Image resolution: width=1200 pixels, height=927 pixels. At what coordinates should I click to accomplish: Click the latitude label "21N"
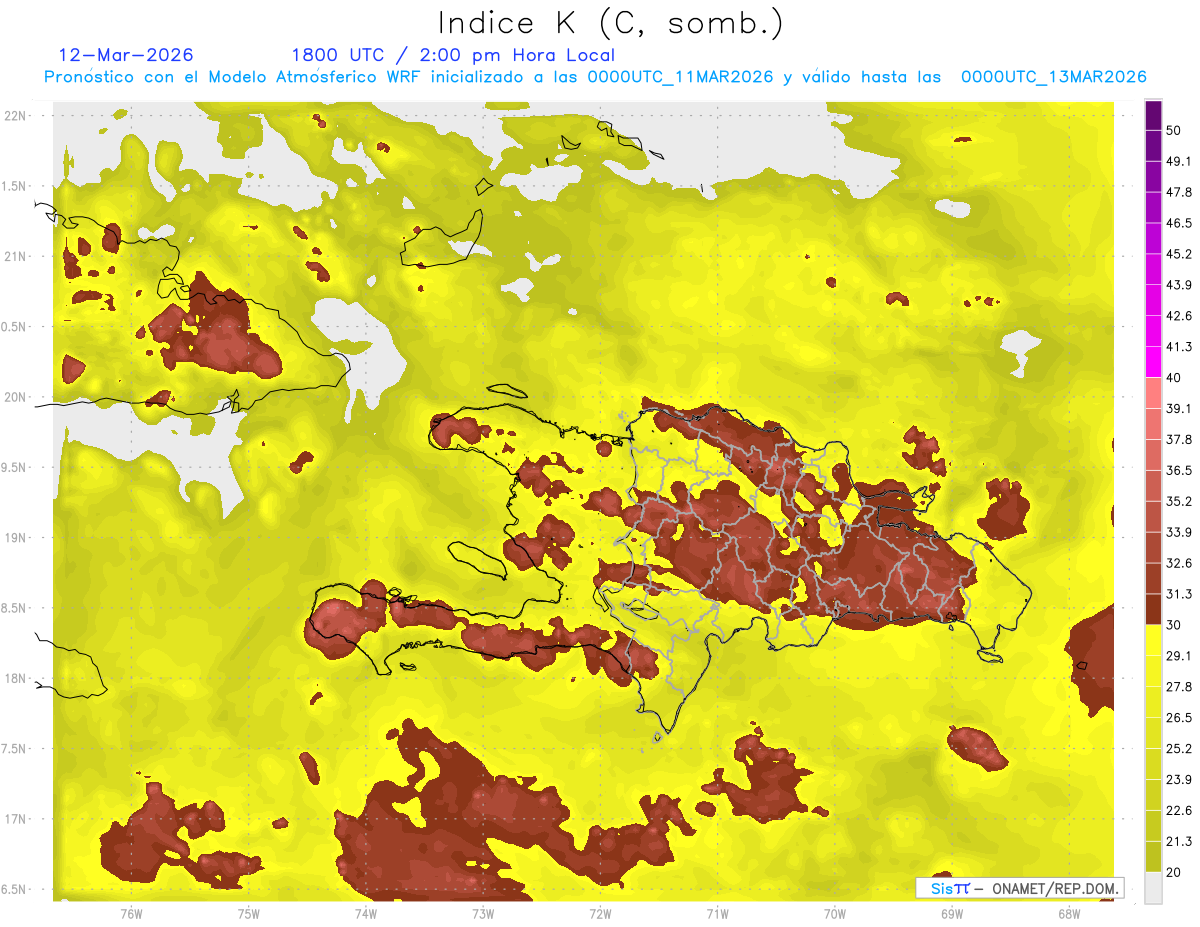pos(14,257)
